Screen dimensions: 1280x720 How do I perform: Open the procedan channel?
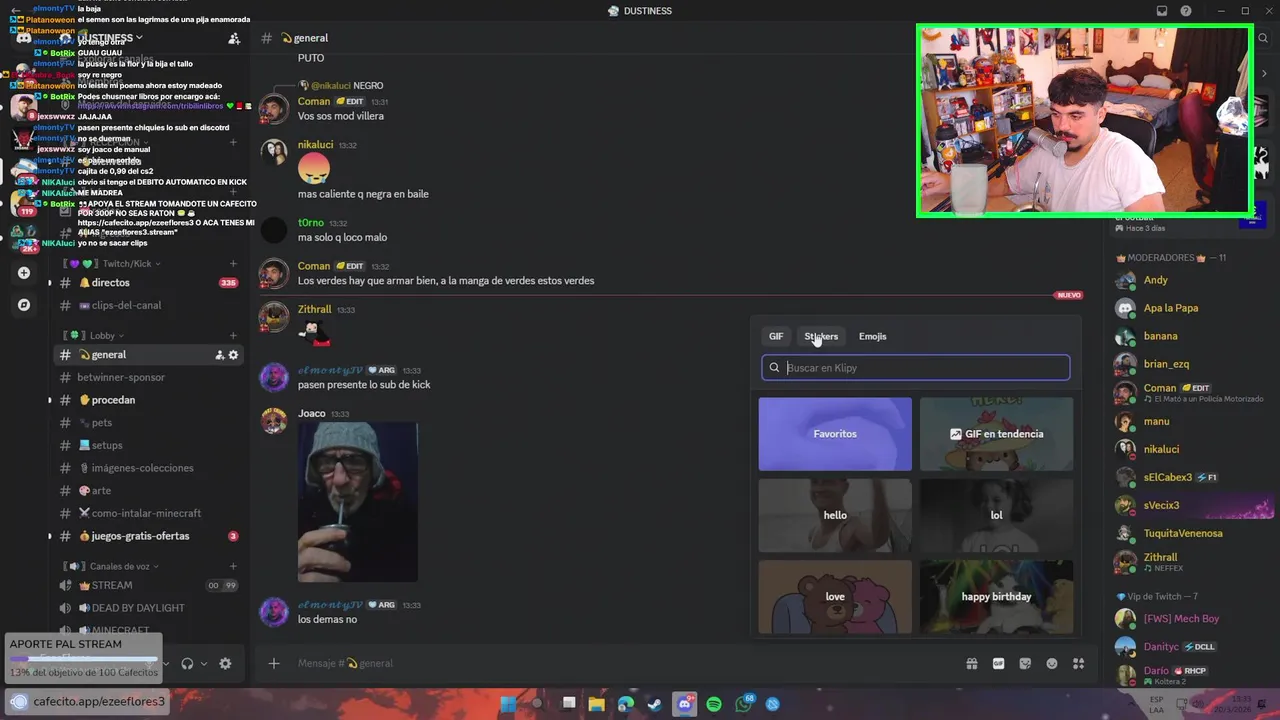[148, 400]
